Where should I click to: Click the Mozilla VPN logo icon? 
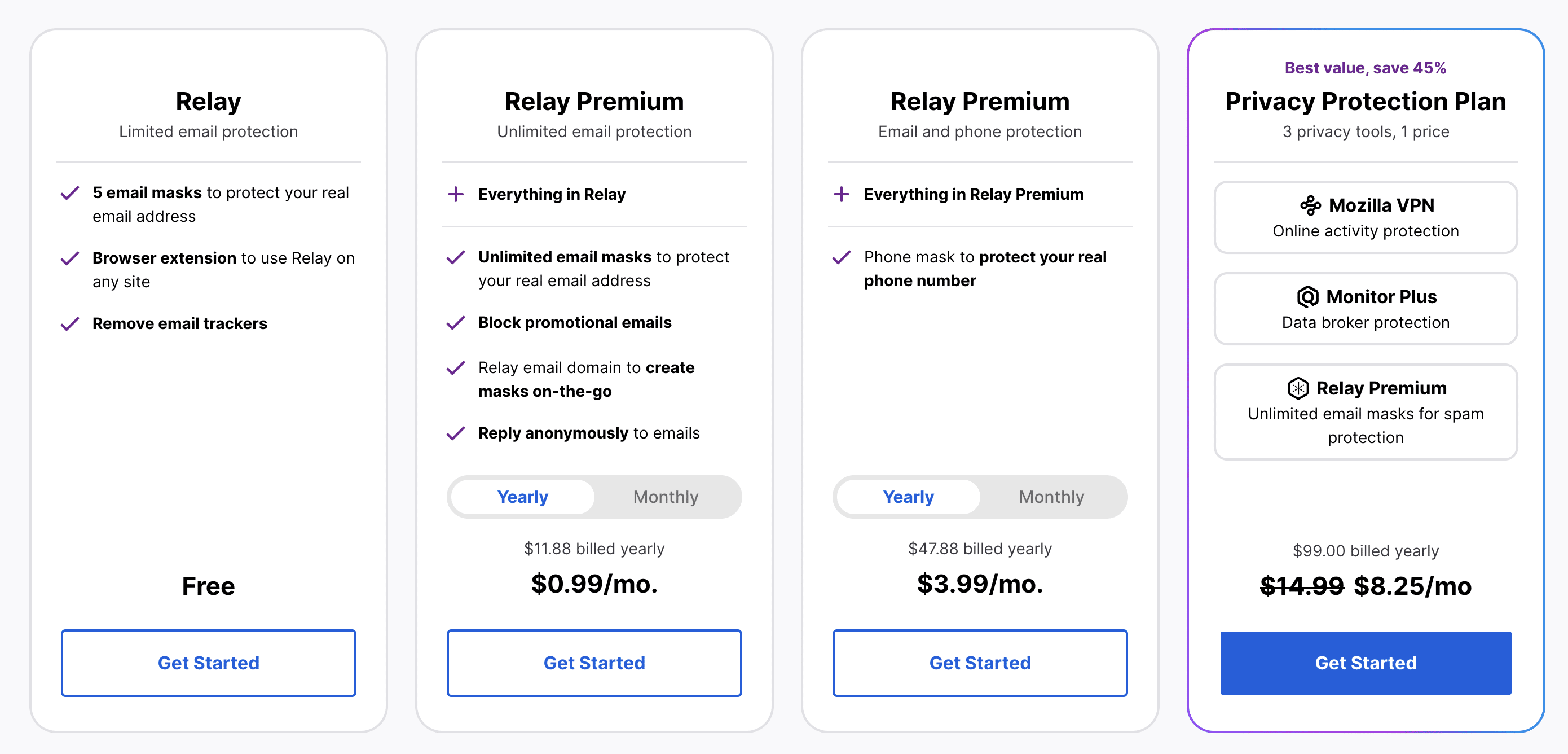(x=1310, y=205)
